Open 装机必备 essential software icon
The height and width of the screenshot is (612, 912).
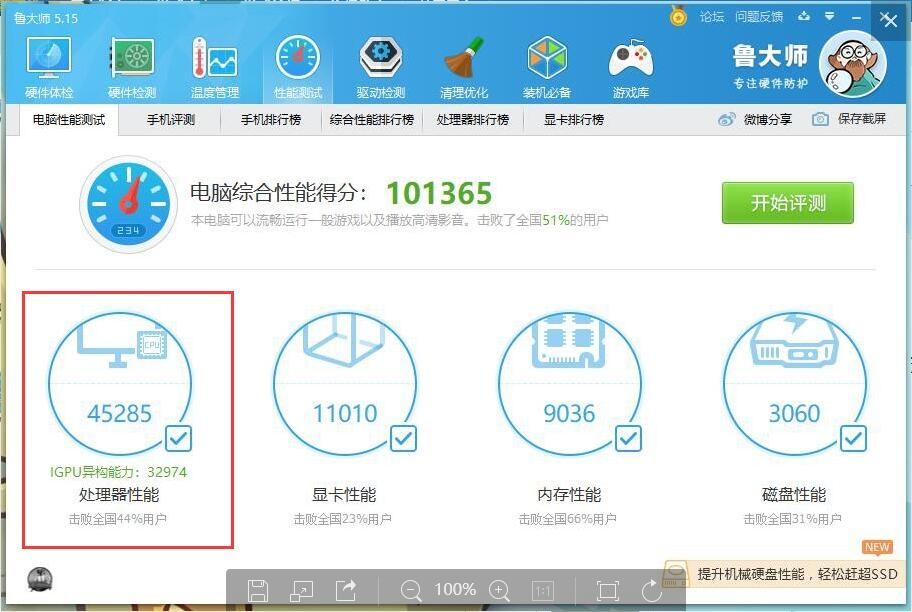tap(547, 67)
